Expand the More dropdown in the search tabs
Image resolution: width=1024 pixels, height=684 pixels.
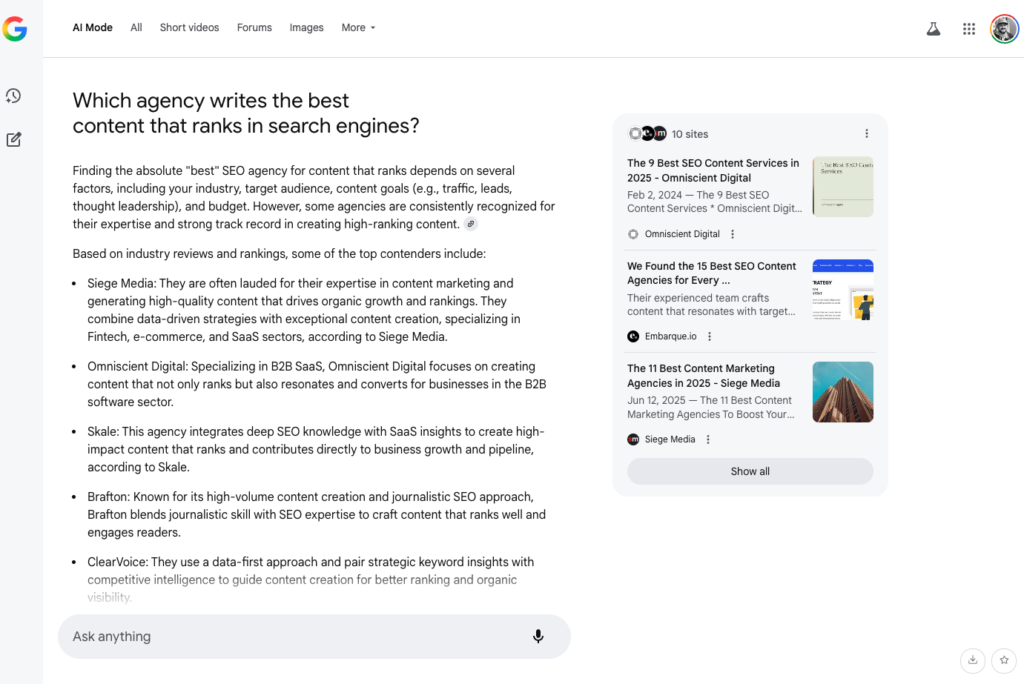coord(359,27)
